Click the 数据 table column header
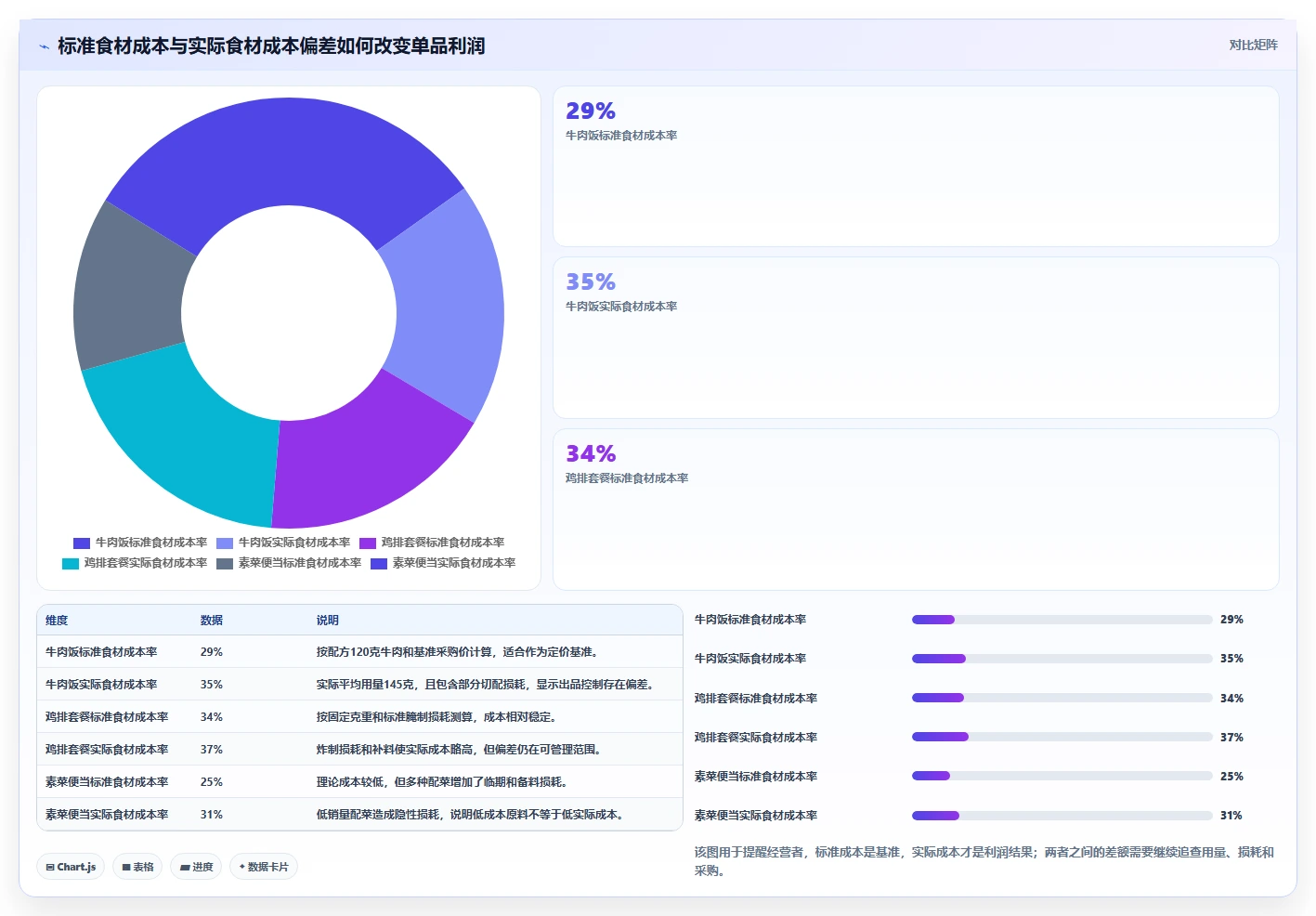Image resolution: width=1316 pixels, height=916 pixels. (212, 621)
